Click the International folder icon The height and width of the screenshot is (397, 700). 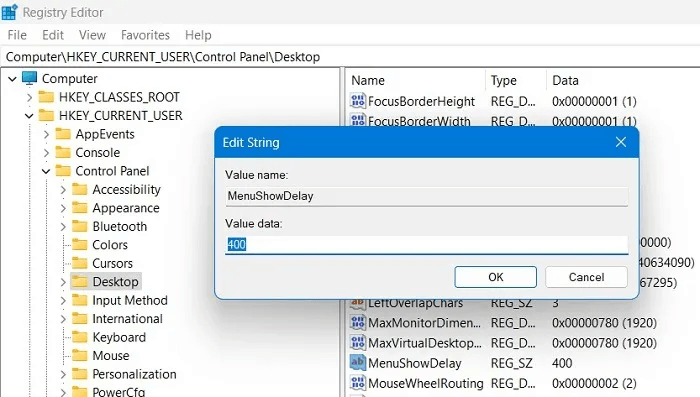(80, 318)
